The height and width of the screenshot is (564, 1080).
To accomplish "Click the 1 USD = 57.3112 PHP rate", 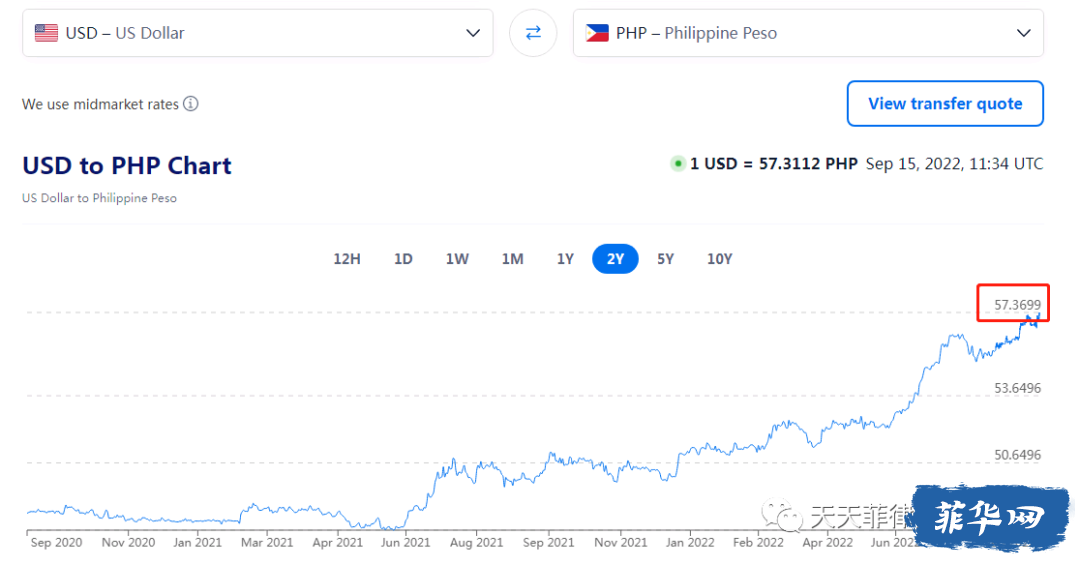I will (773, 164).
